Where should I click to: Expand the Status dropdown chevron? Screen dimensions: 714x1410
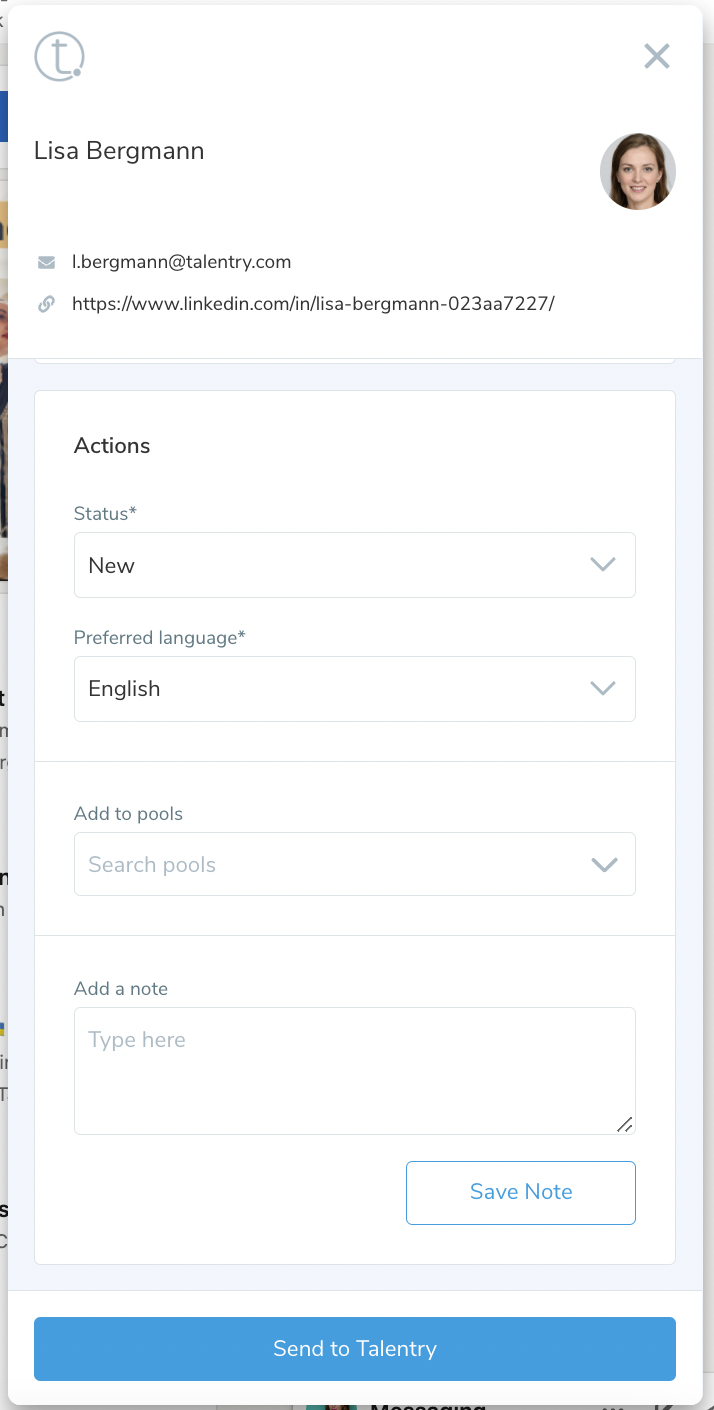click(602, 565)
